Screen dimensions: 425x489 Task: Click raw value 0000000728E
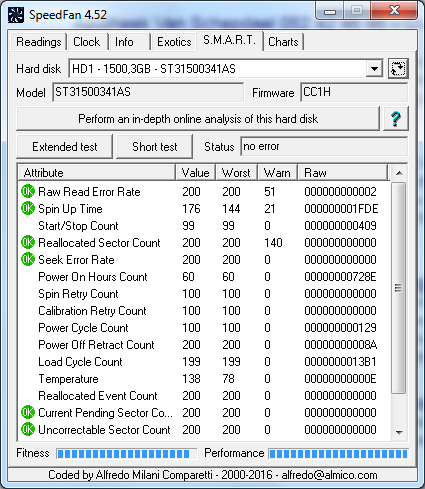340,277
